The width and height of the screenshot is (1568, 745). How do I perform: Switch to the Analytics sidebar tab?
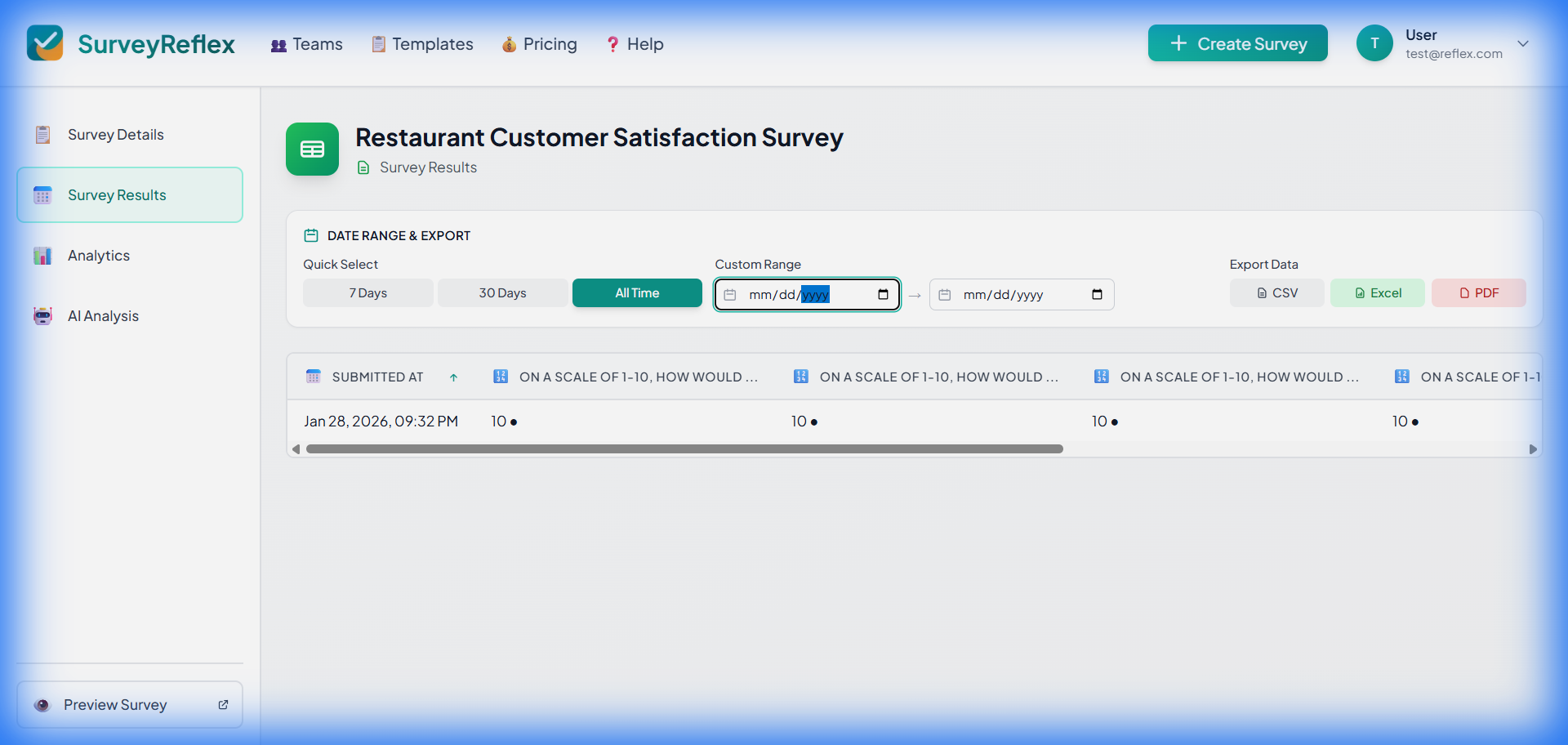click(98, 256)
